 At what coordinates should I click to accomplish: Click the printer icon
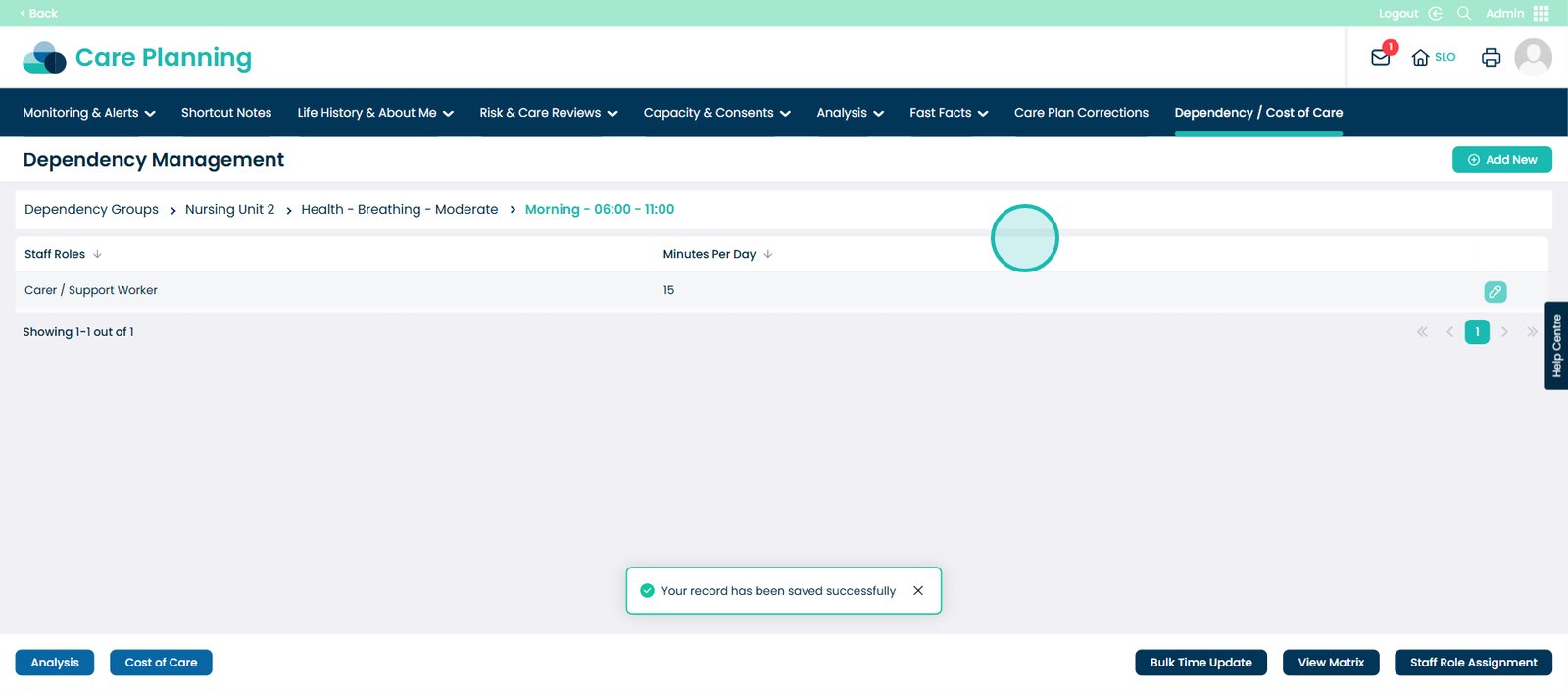click(x=1491, y=58)
